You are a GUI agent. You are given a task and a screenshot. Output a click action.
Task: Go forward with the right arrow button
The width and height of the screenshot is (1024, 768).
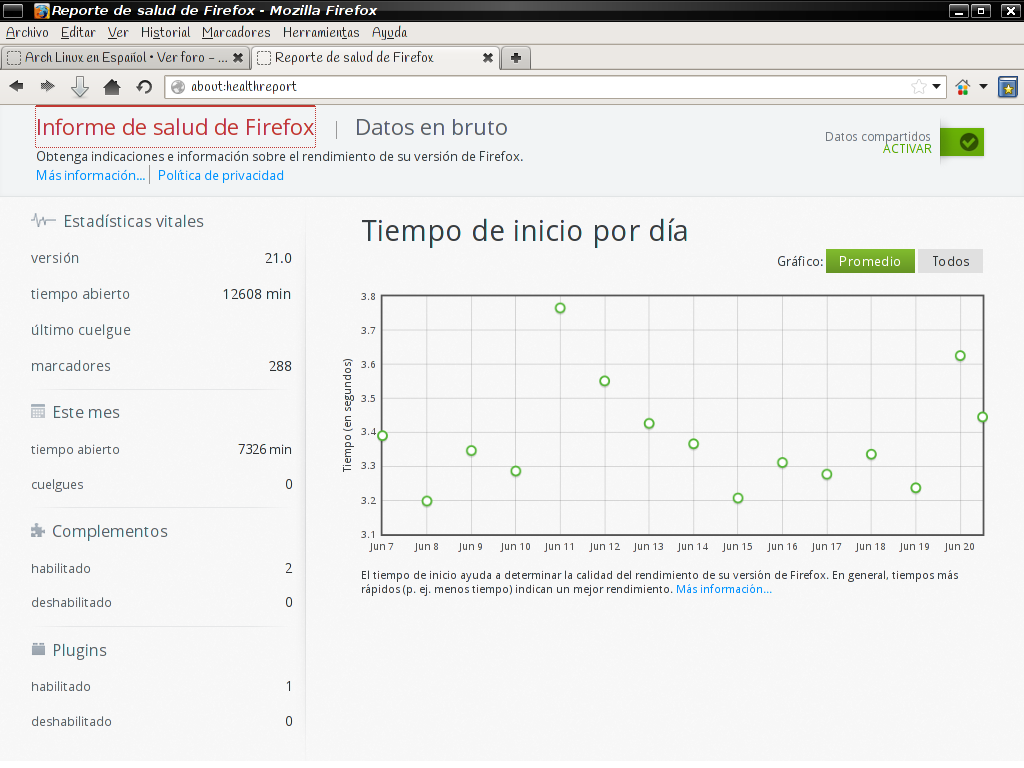click(48, 86)
